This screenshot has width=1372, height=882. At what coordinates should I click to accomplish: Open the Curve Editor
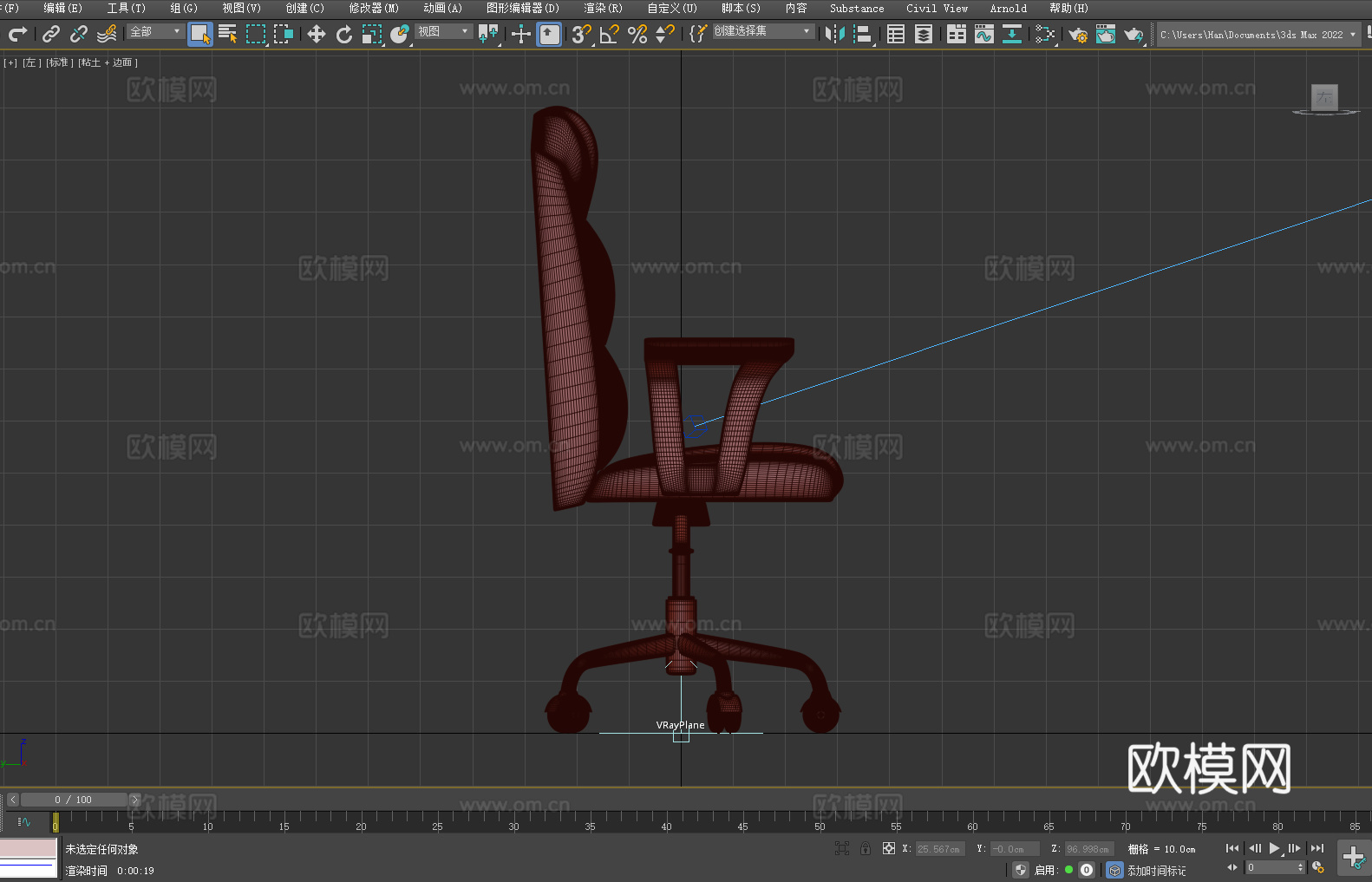tap(984, 34)
